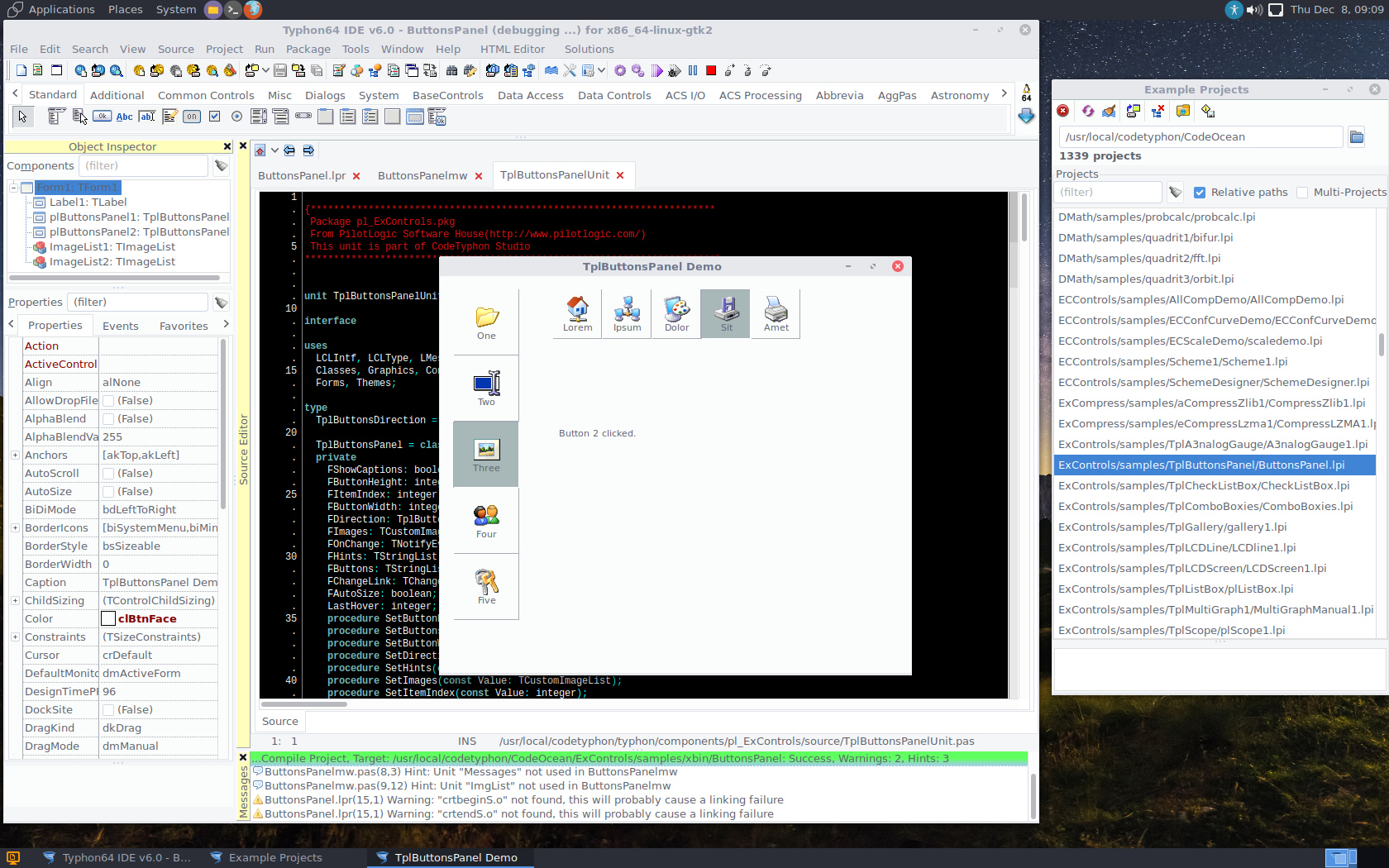
Task: Toggle the AllowDropFiles property checkbox
Action: [108, 401]
